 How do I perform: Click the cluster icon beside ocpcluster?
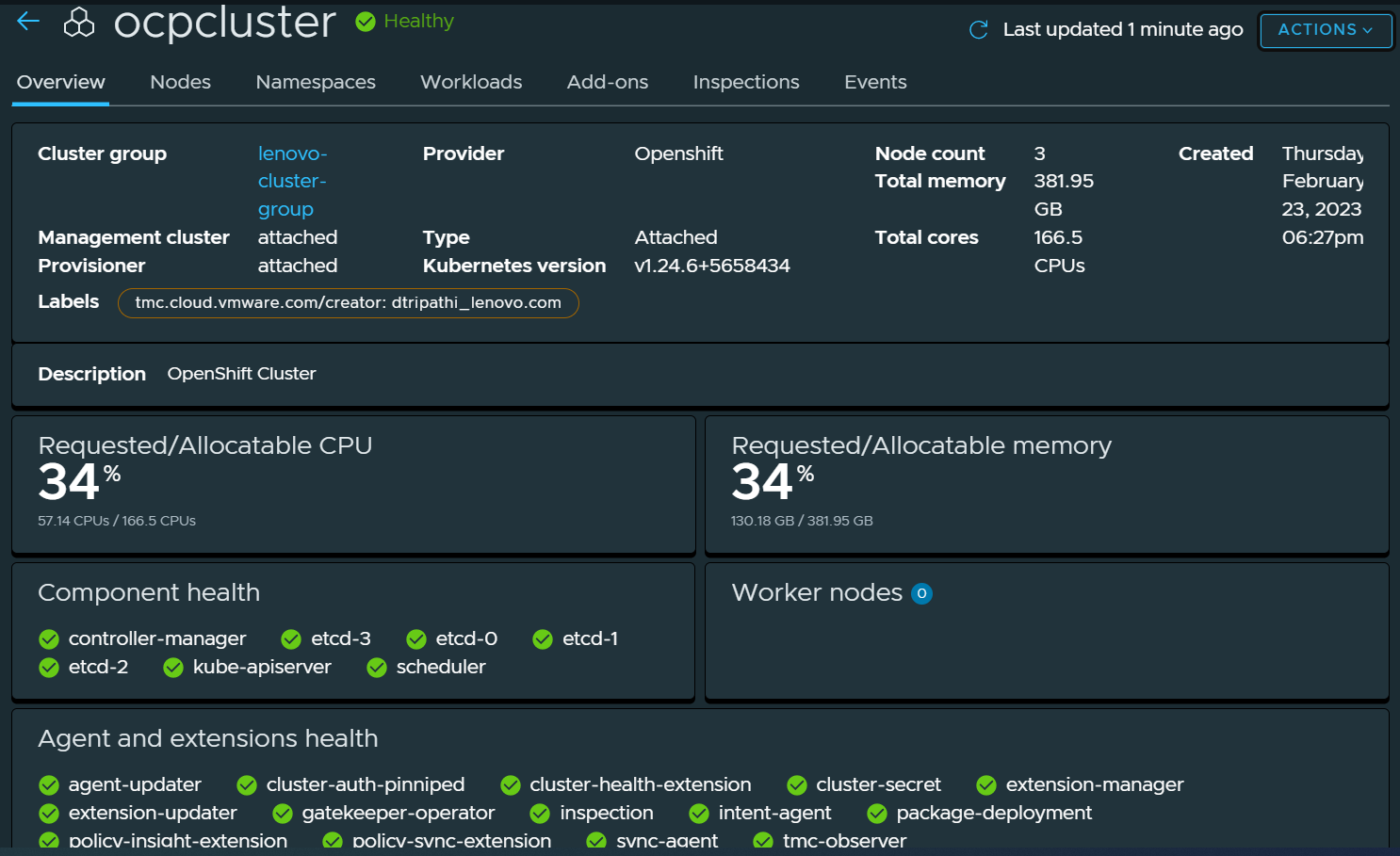79,23
